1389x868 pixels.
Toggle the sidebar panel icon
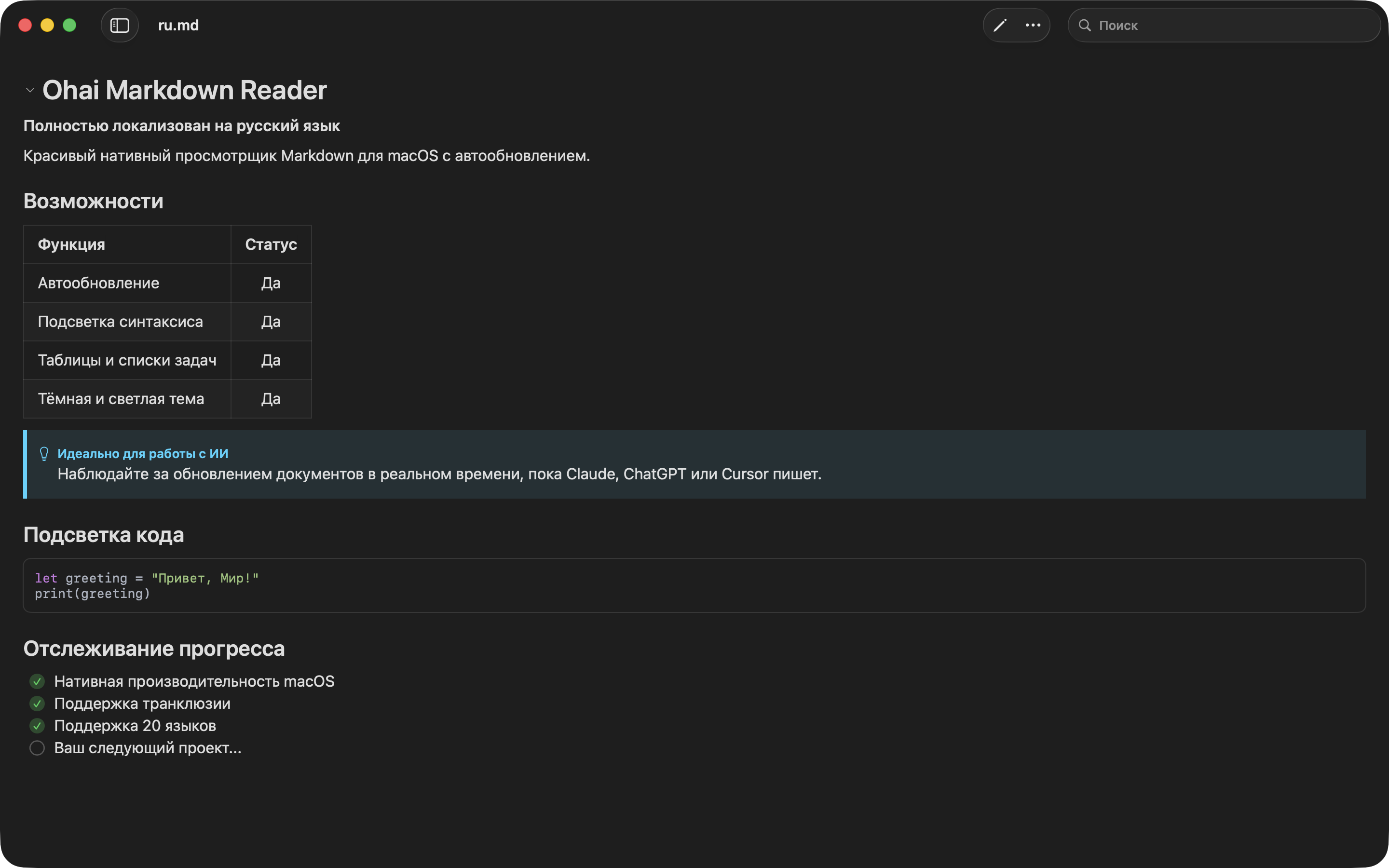pyautogui.click(x=120, y=25)
